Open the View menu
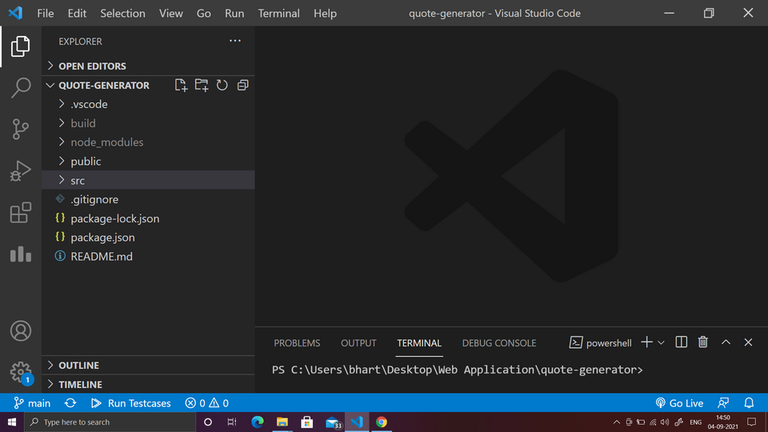Image resolution: width=768 pixels, height=432 pixels. tap(170, 13)
